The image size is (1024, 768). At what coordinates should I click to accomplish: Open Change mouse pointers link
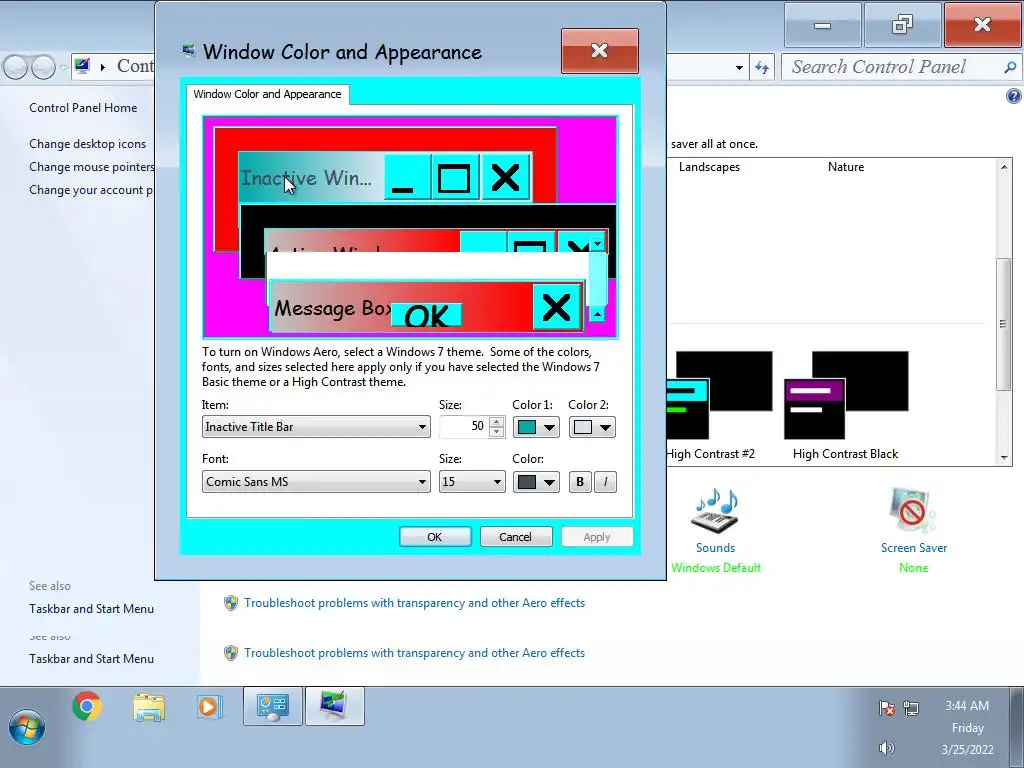point(91,167)
